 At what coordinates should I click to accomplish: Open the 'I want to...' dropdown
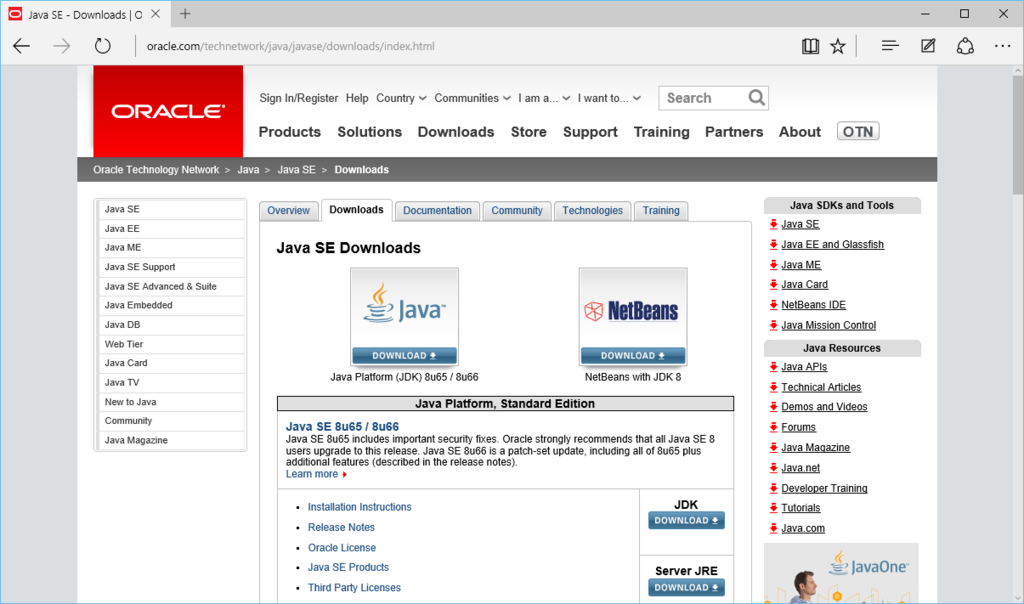[609, 98]
